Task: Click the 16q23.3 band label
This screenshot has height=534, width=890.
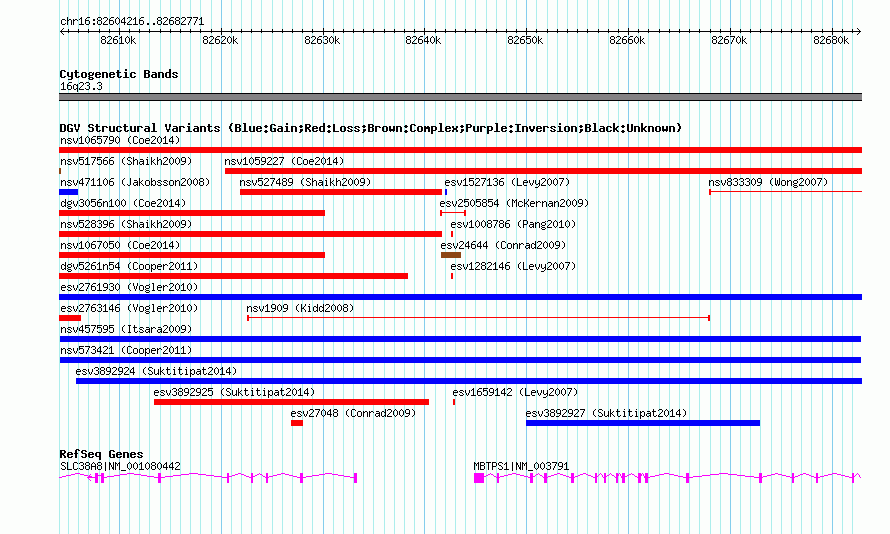Action: tap(81, 86)
